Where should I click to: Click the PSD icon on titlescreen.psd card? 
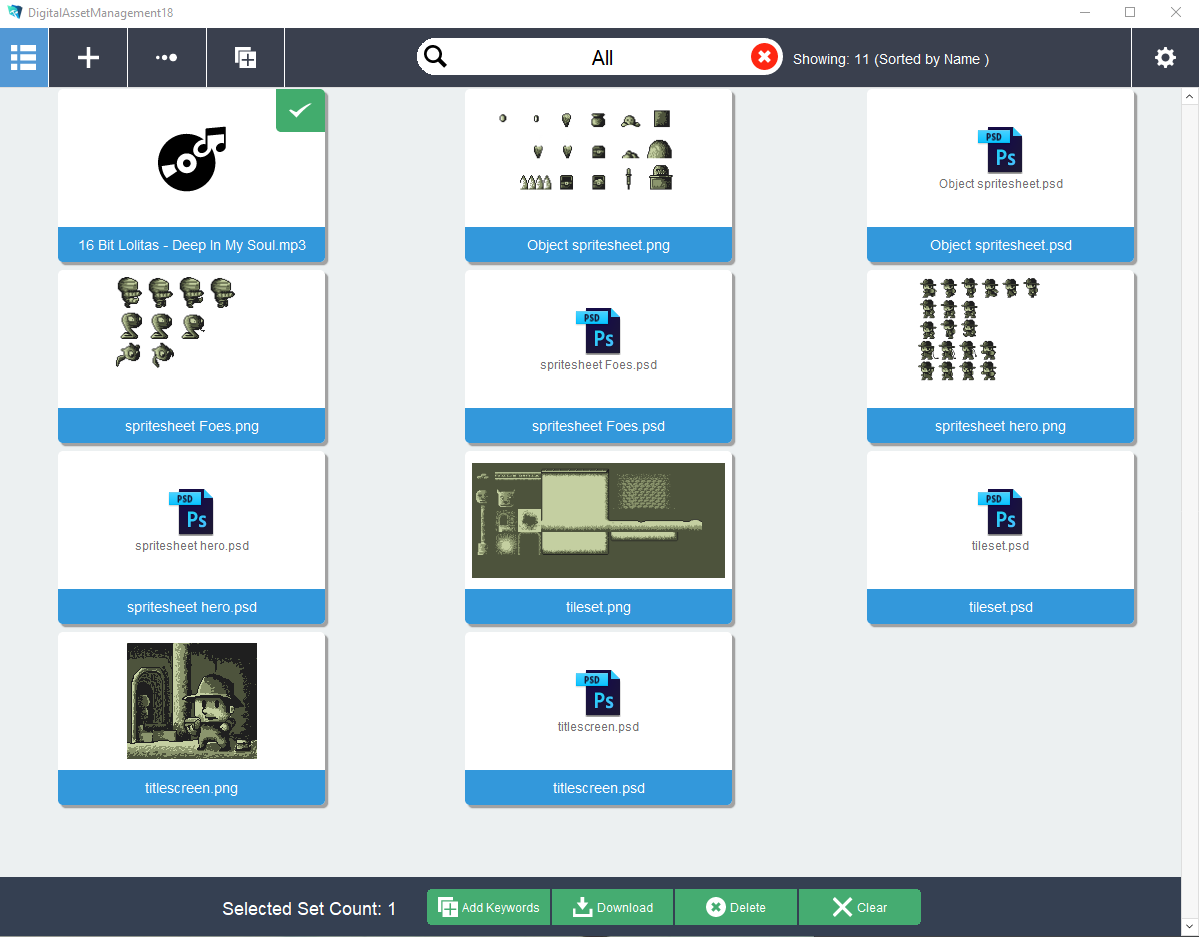pos(598,693)
